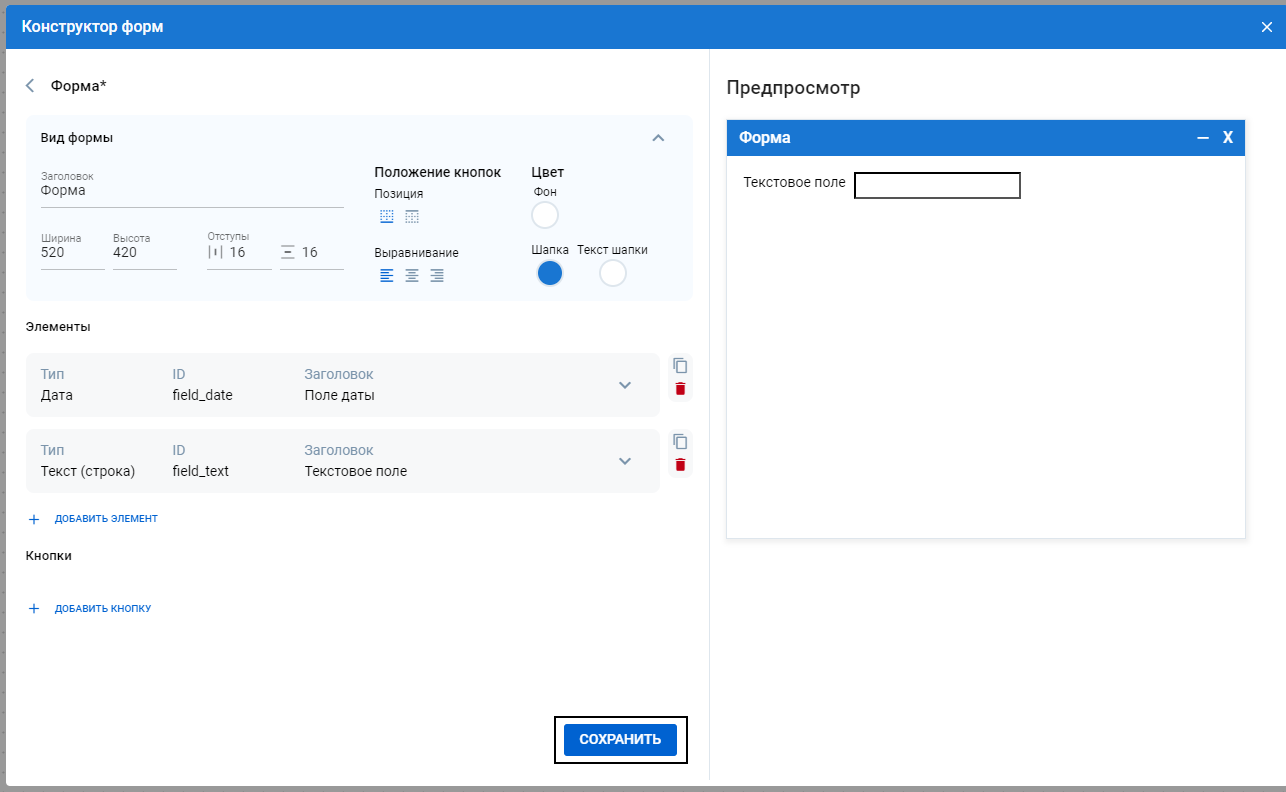Image resolution: width=1286 pixels, height=792 pixels.
Task: Collapse the Вид формы section
Action: (658, 138)
